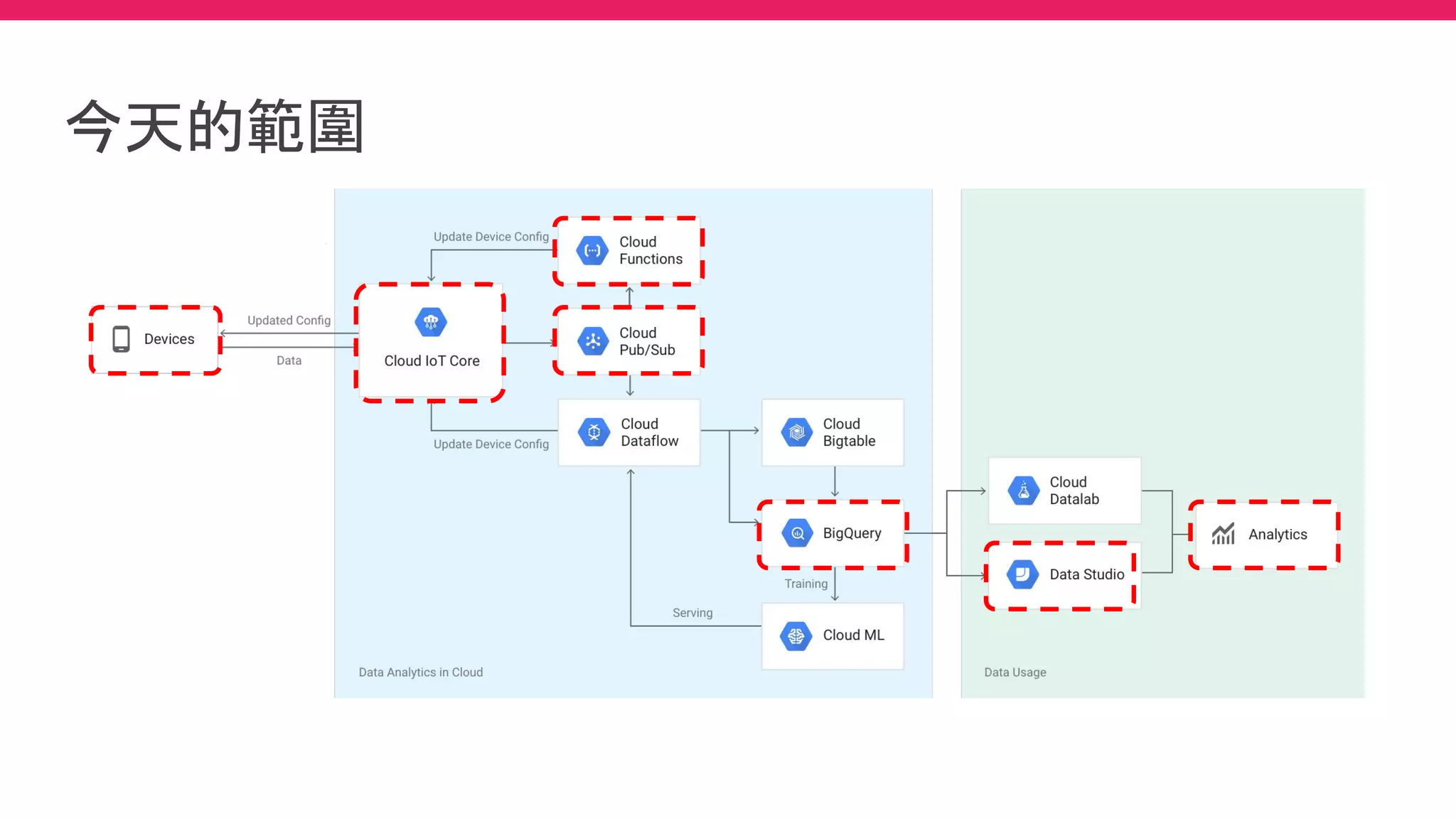Viewport: 1456px width, 819px height.
Task: Click the Devices phone icon
Action: pos(122,339)
